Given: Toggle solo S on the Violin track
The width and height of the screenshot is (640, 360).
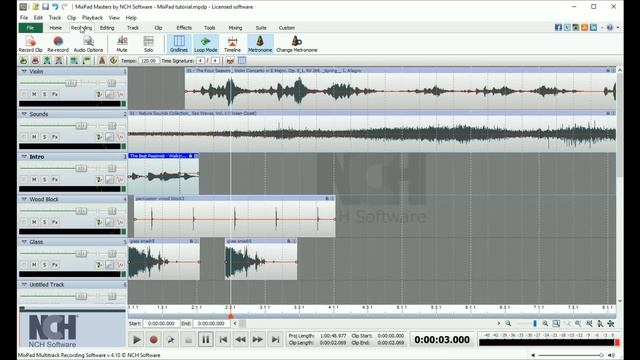Looking at the screenshot, I should coord(44,94).
